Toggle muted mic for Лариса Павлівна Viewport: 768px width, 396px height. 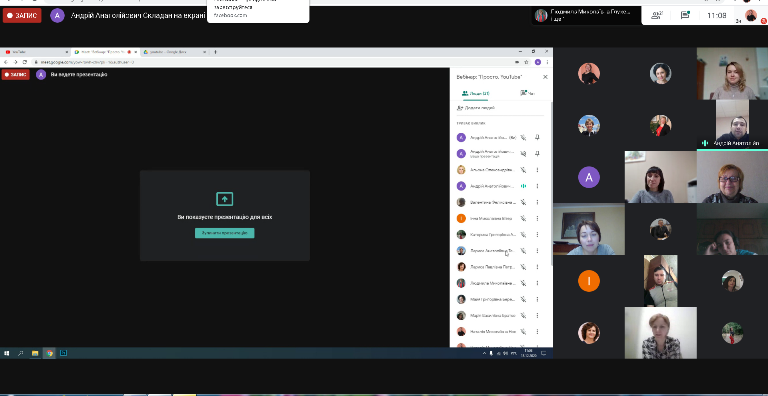tap(523, 267)
